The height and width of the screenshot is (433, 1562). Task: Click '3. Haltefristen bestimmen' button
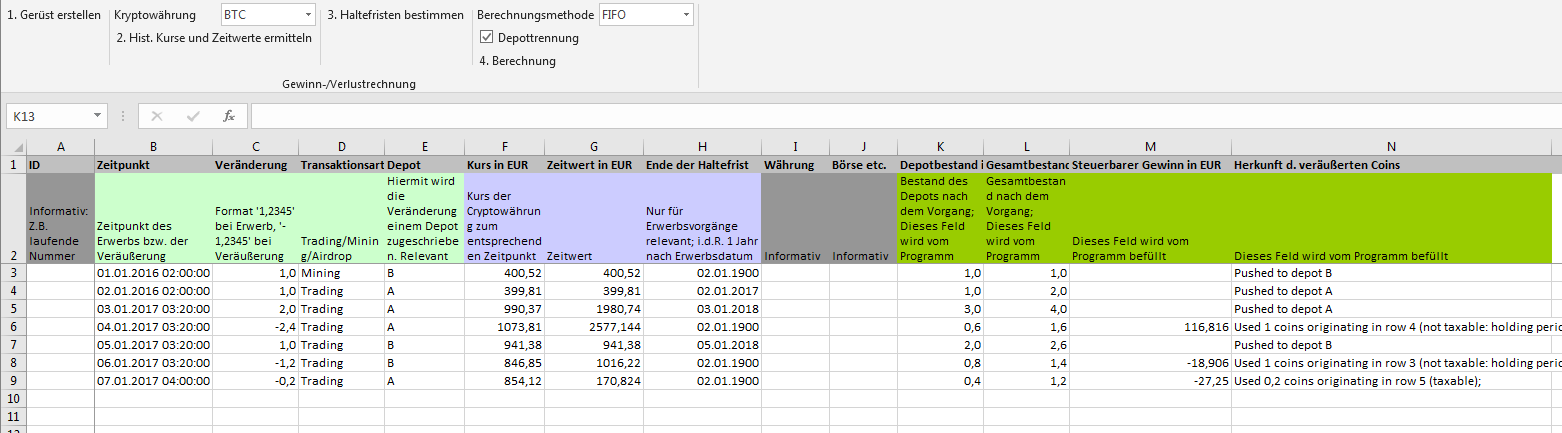point(395,15)
